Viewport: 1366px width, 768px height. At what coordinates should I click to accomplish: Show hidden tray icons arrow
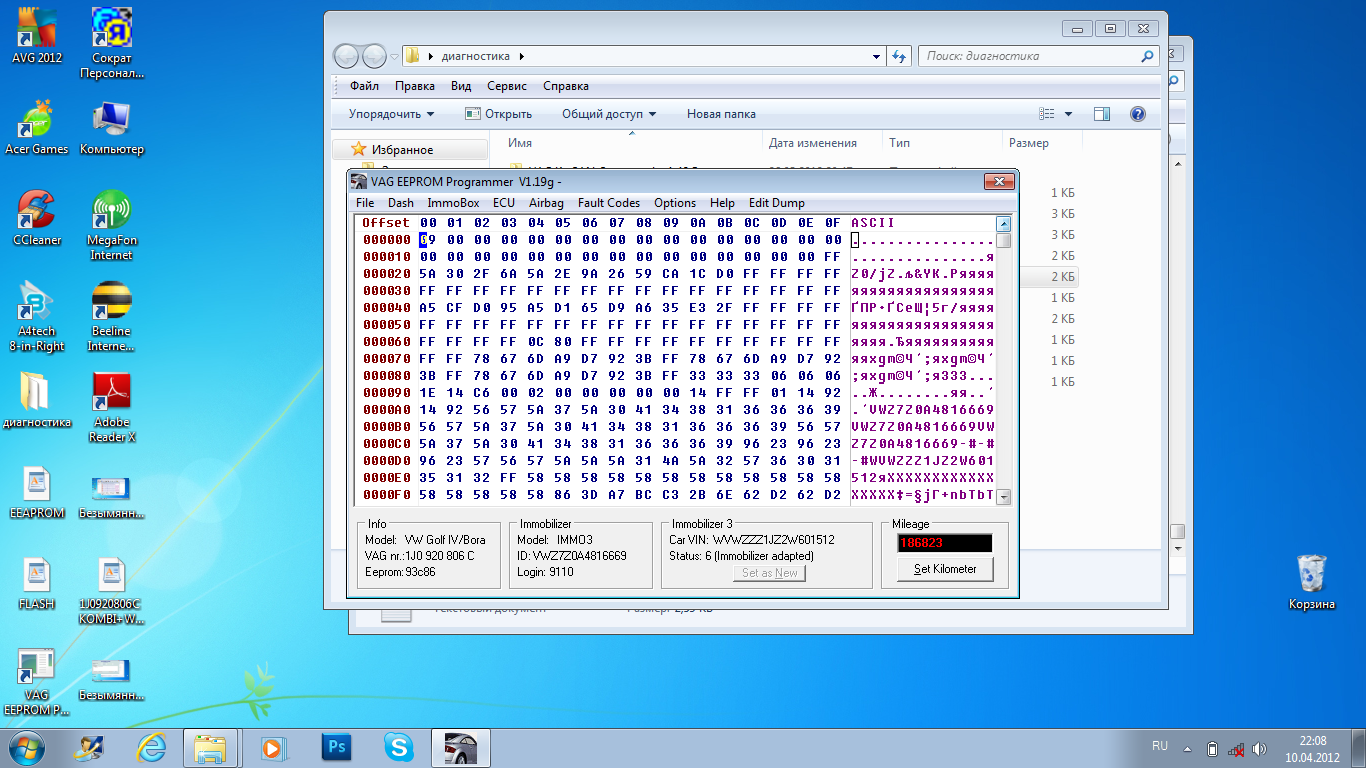pyautogui.click(x=1188, y=748)
